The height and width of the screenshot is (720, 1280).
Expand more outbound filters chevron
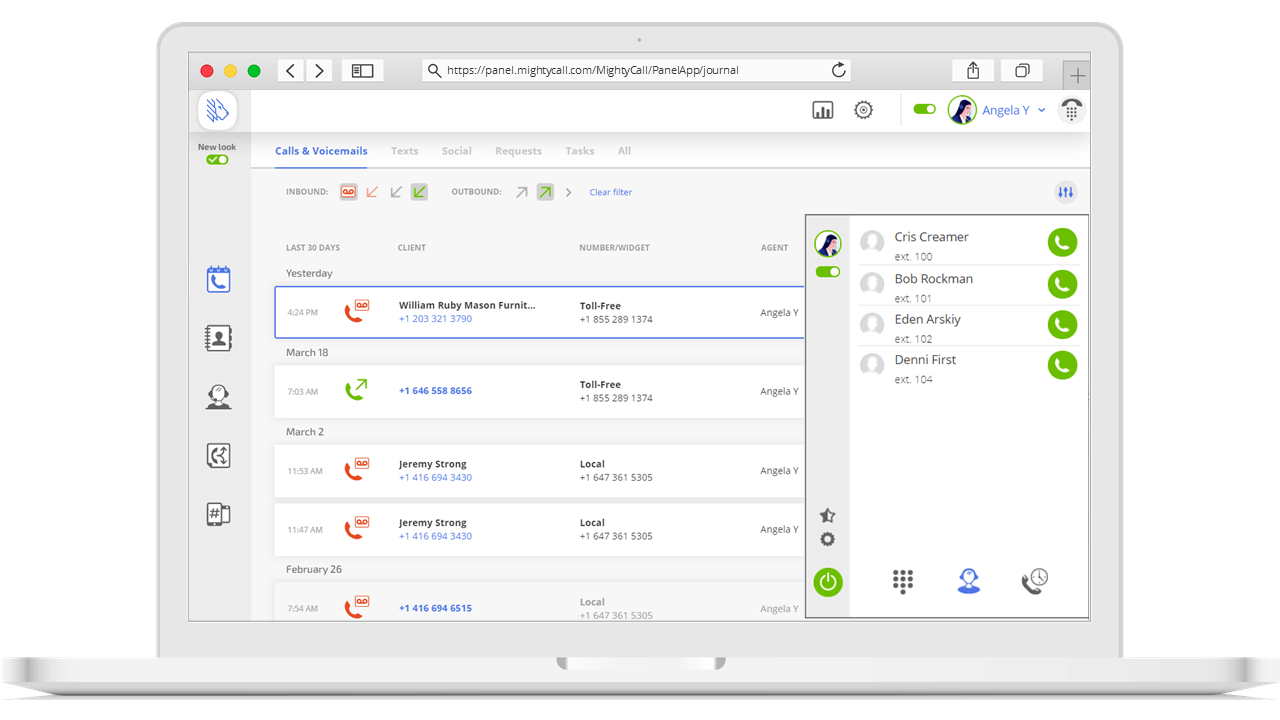click(568, 192)
